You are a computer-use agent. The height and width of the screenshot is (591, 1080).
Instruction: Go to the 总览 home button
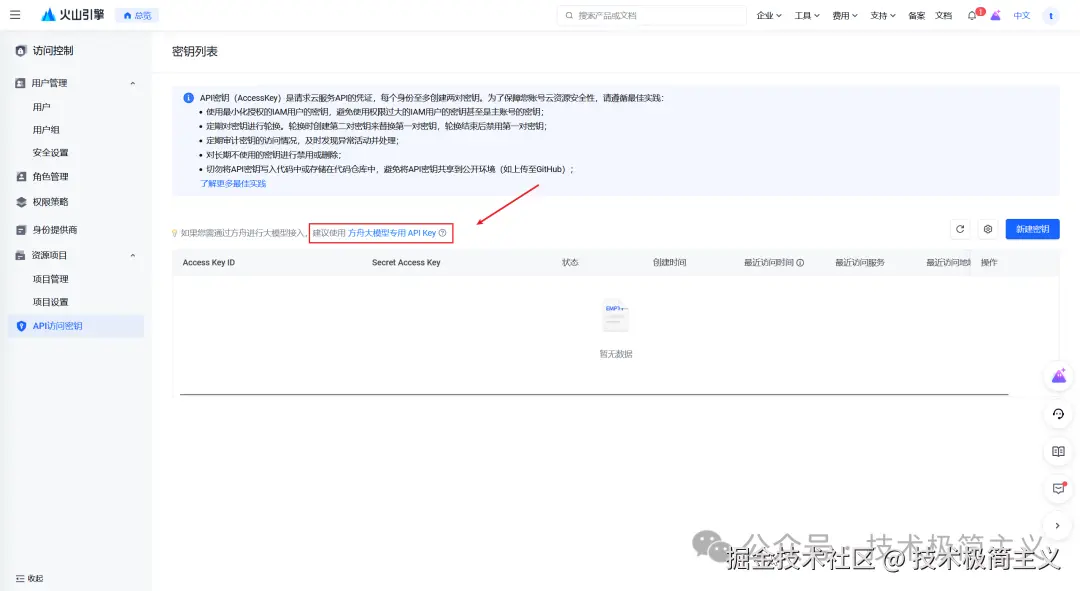(x=137, y=15)
